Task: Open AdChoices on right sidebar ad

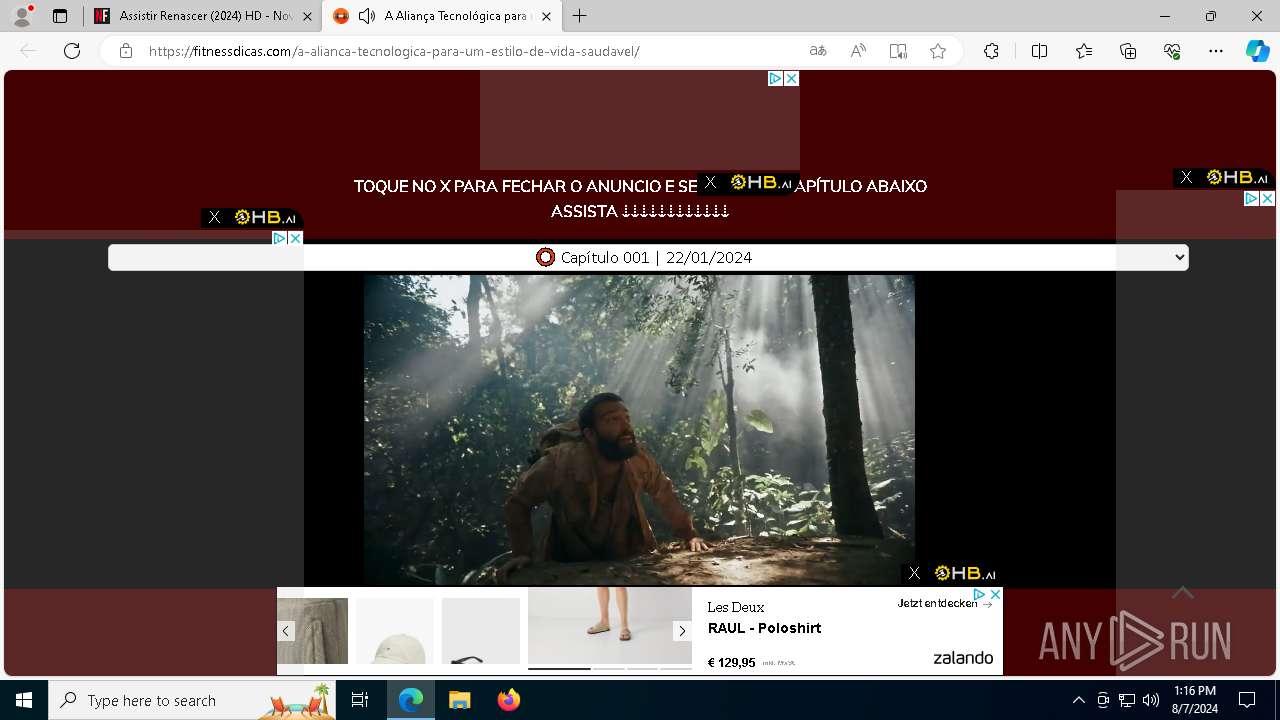Action: coord(1251,199)
